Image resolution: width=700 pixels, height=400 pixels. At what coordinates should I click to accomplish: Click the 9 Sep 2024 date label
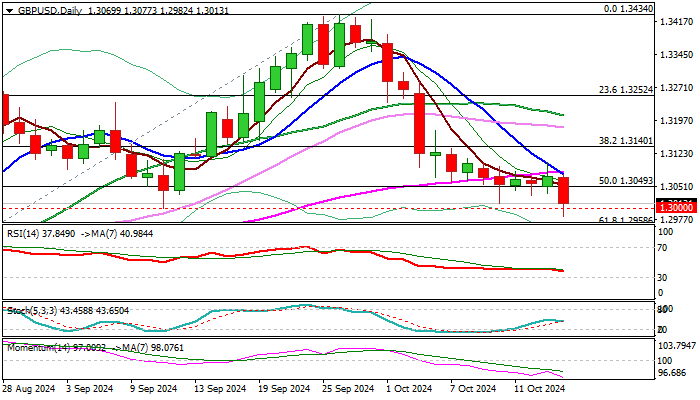154,389
